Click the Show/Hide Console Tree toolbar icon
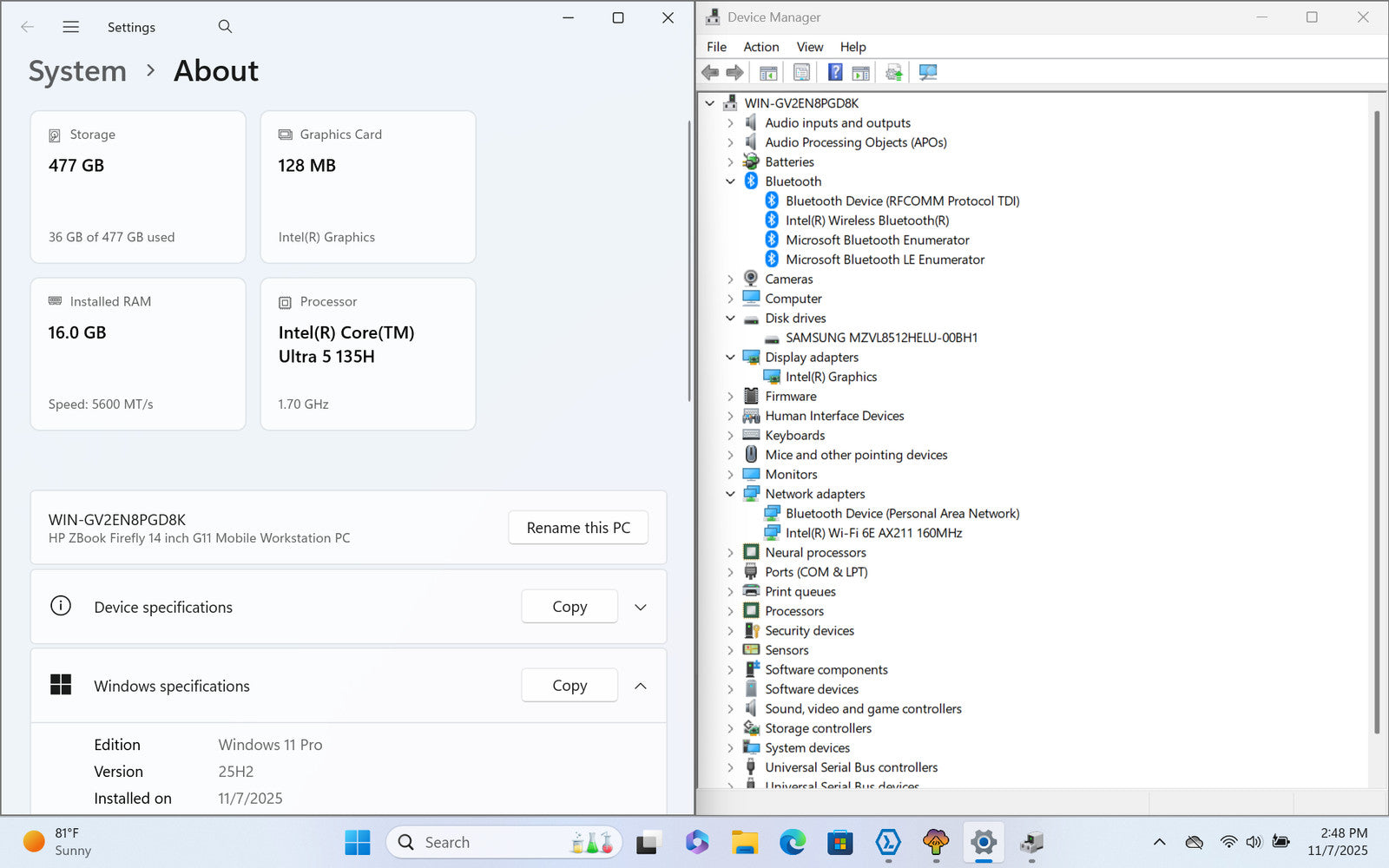The width and height of the screenshot is (1389, 868). tap(768, 72)
